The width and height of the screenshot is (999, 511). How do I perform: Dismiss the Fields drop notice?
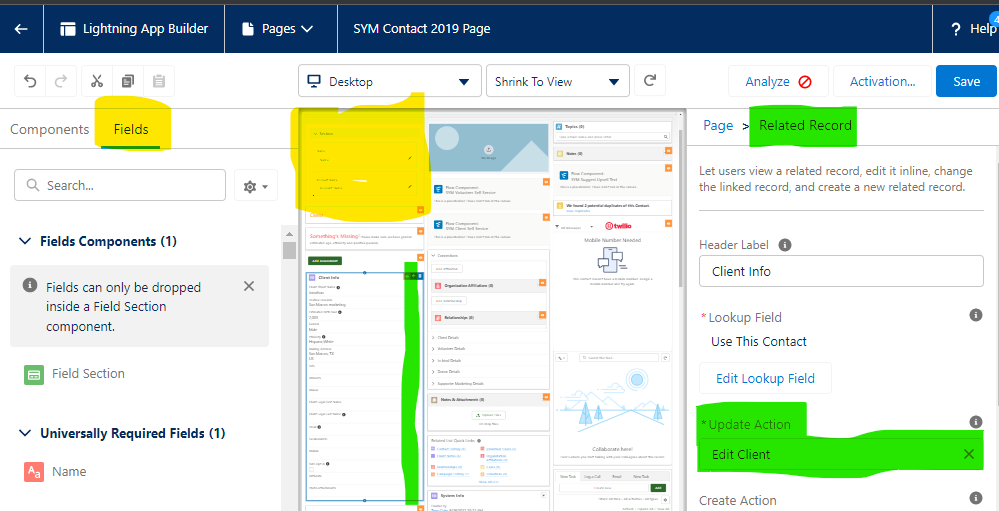pos(249,285)
